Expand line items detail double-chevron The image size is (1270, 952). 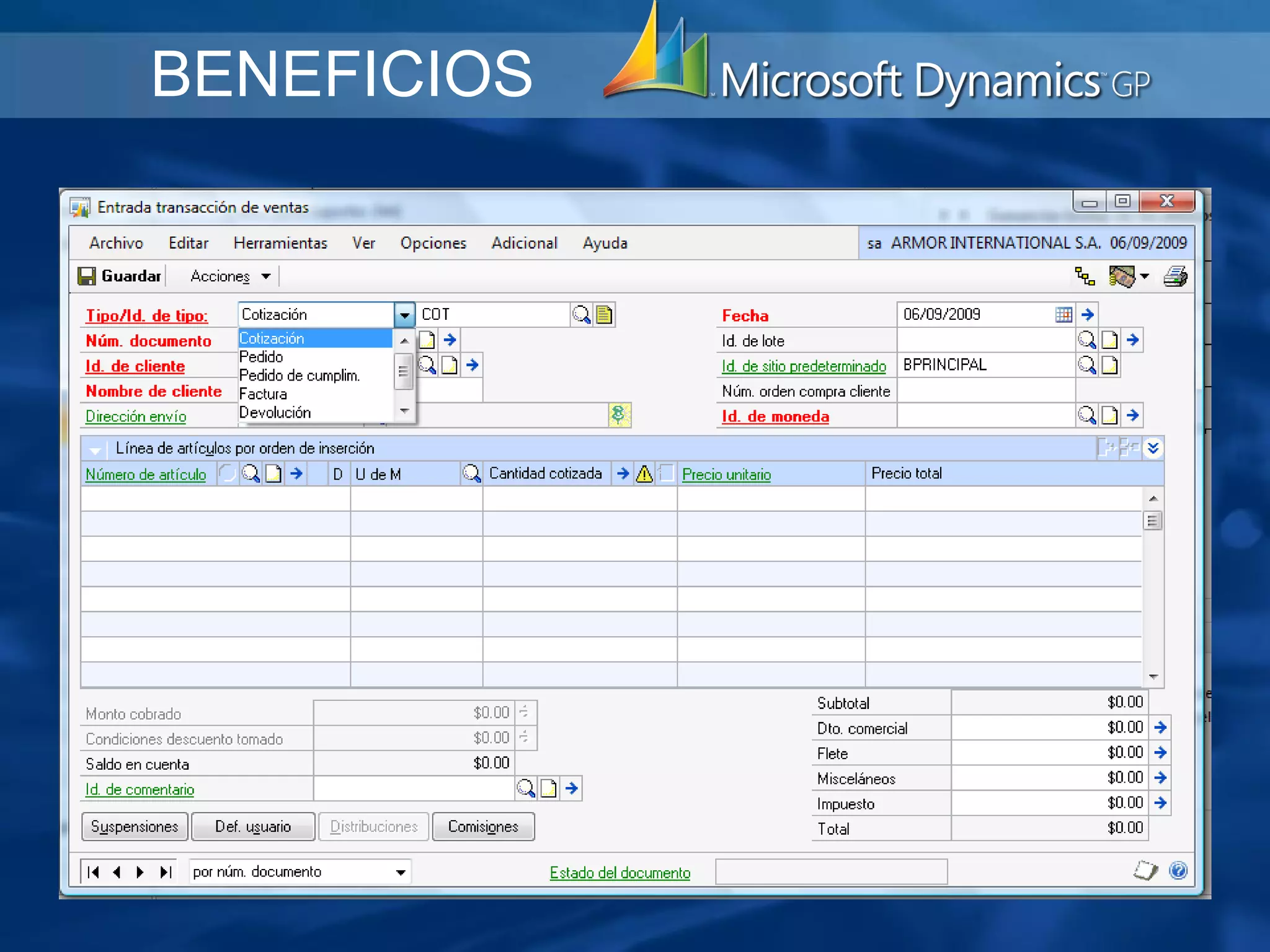1153,448
